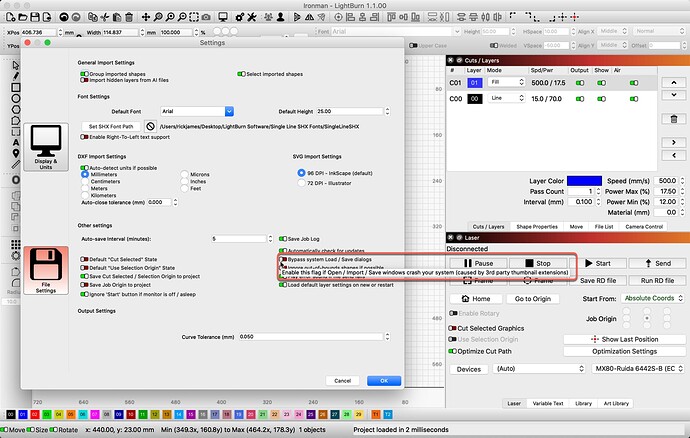Image resolution: width=690 pixels, height=438 pixels.
Task: Toggle Enable Right-To-Left text support
Action: (x=84, y=137)
